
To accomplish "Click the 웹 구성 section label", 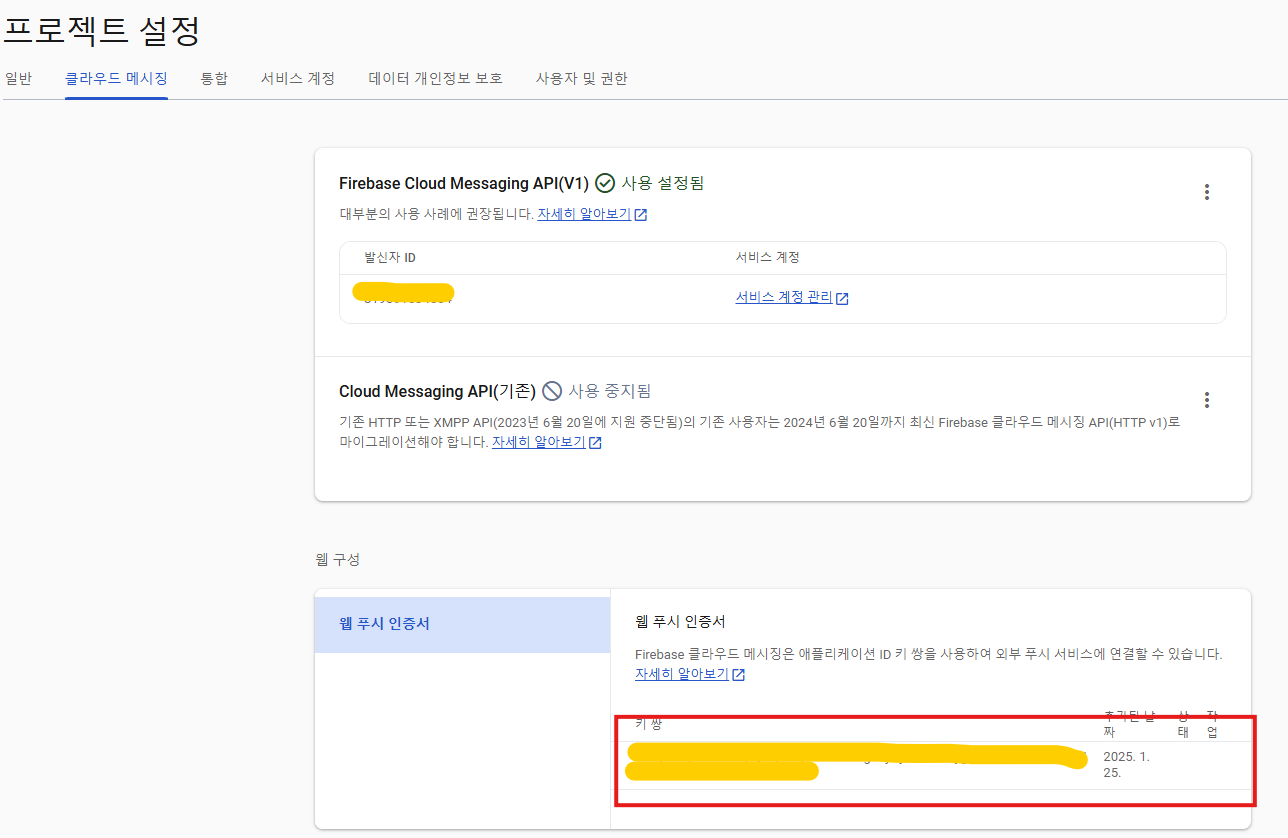I will click(338, 559).
